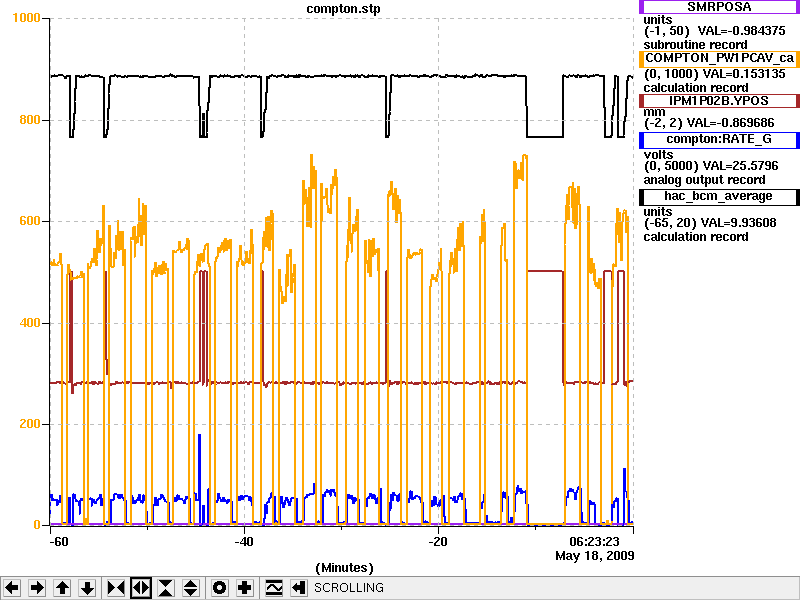The image size is (800, 600).
Task: Click the (Minutes) axis label
Action: pos(344,568)
